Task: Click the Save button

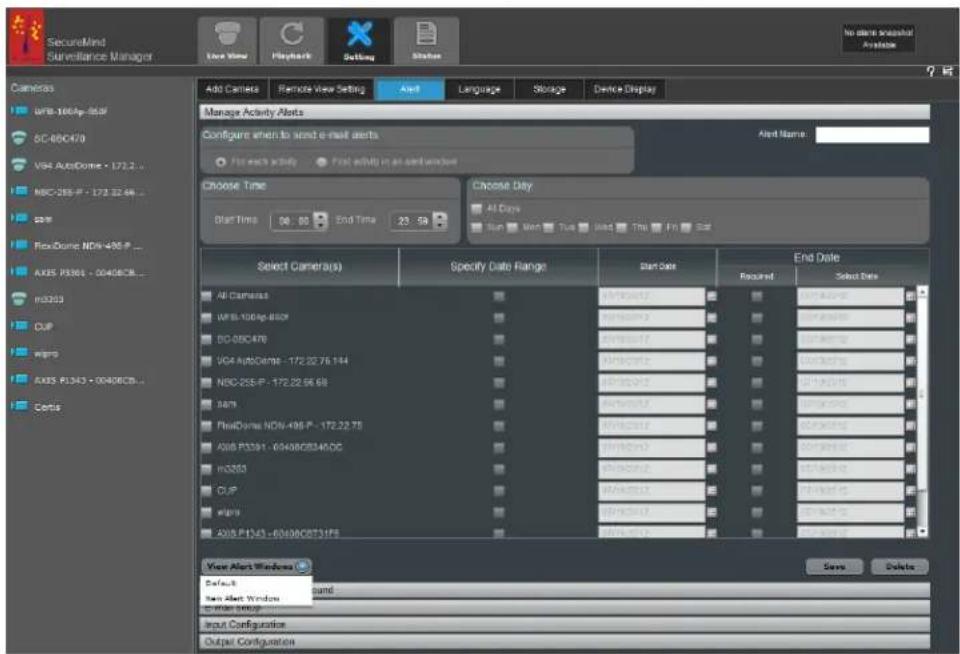Action: click(x=834, y=566)
